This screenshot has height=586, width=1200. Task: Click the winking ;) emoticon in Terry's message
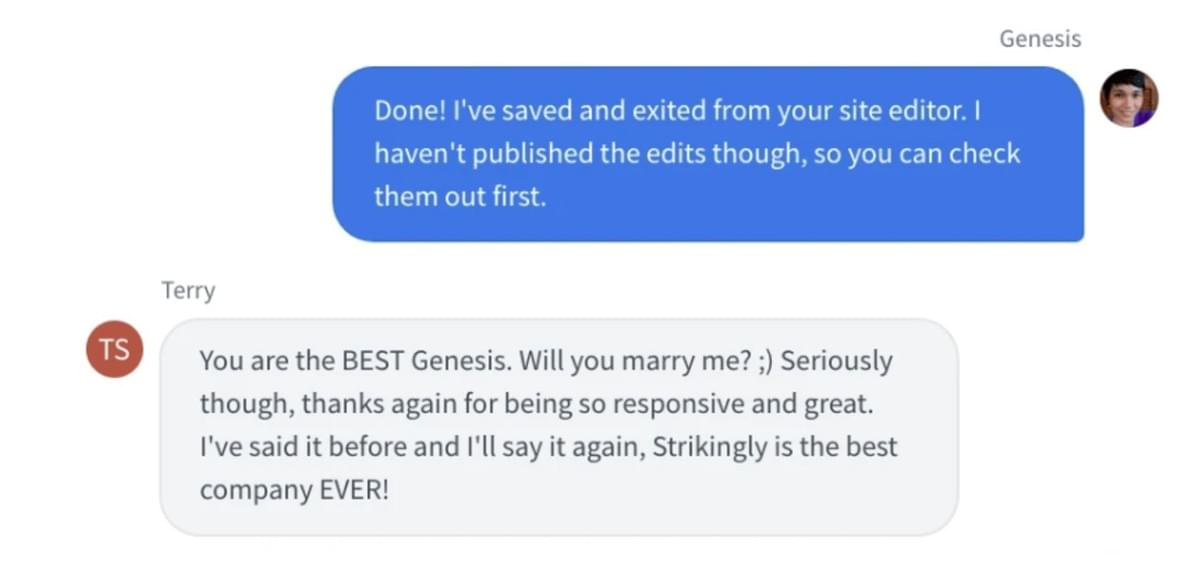coord(764,361)
